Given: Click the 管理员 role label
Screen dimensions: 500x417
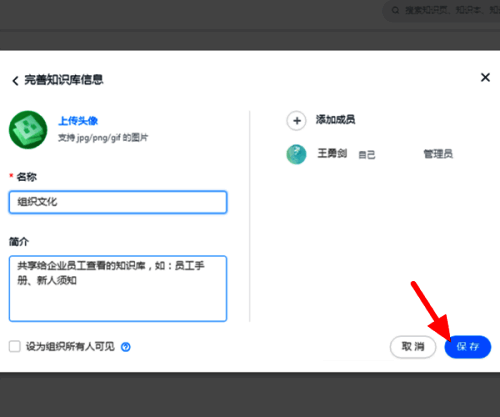Looking at the screenshot, I should click(x=438, y=154).
